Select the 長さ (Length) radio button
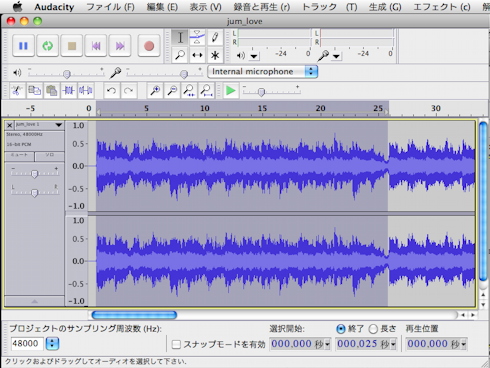This screenshot has height=368, width=490. coord(373,329)
